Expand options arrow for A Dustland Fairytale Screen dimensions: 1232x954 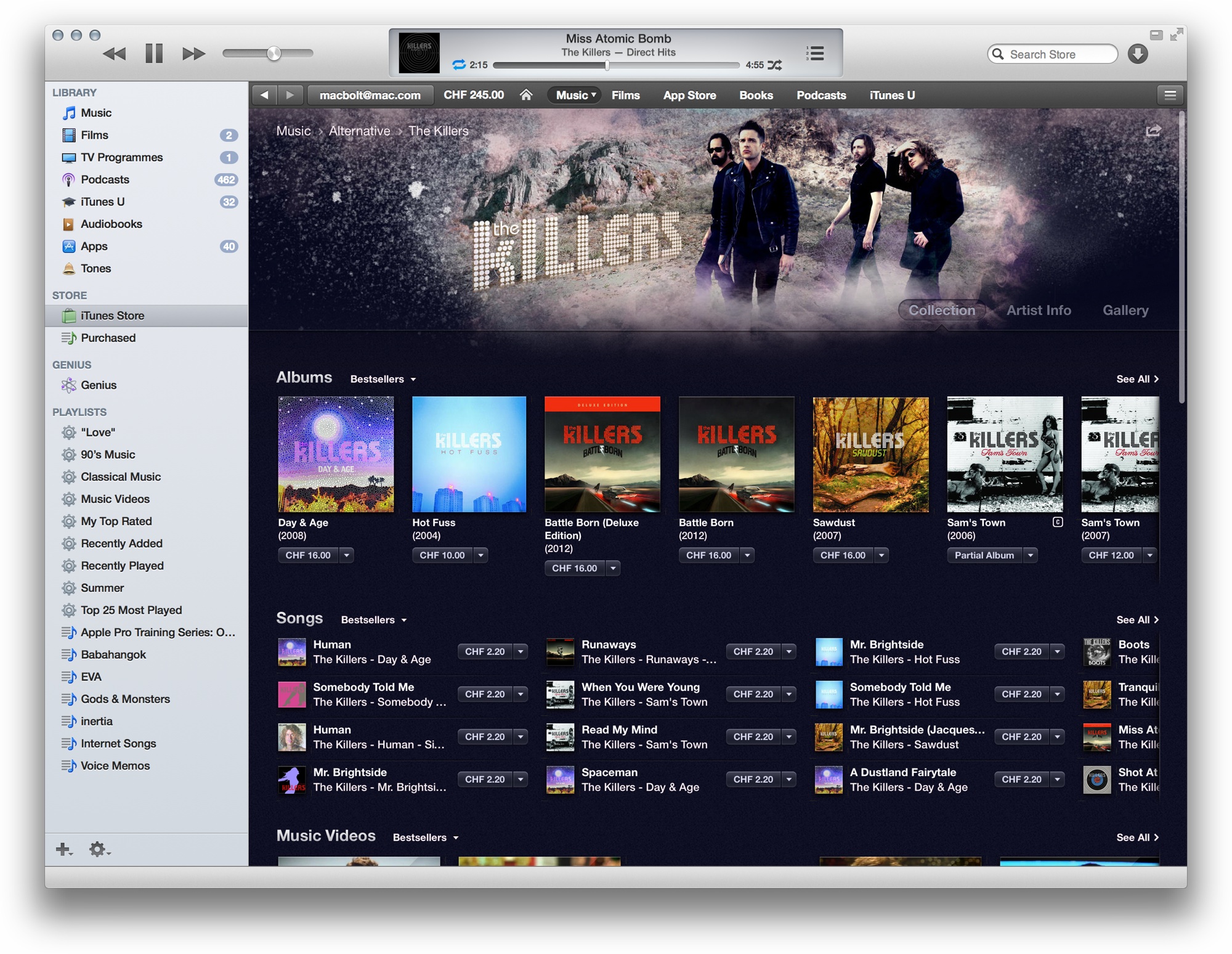1057,780
